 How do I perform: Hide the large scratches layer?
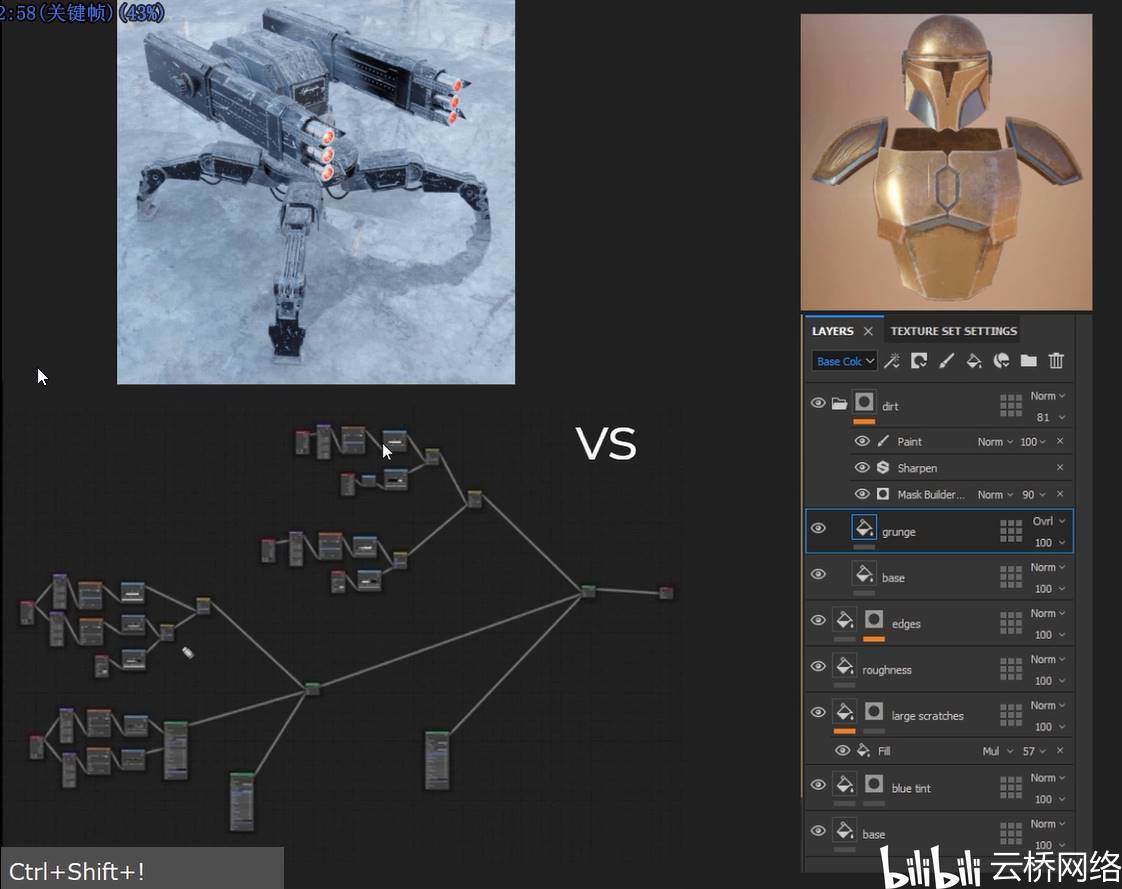point(818,712)
